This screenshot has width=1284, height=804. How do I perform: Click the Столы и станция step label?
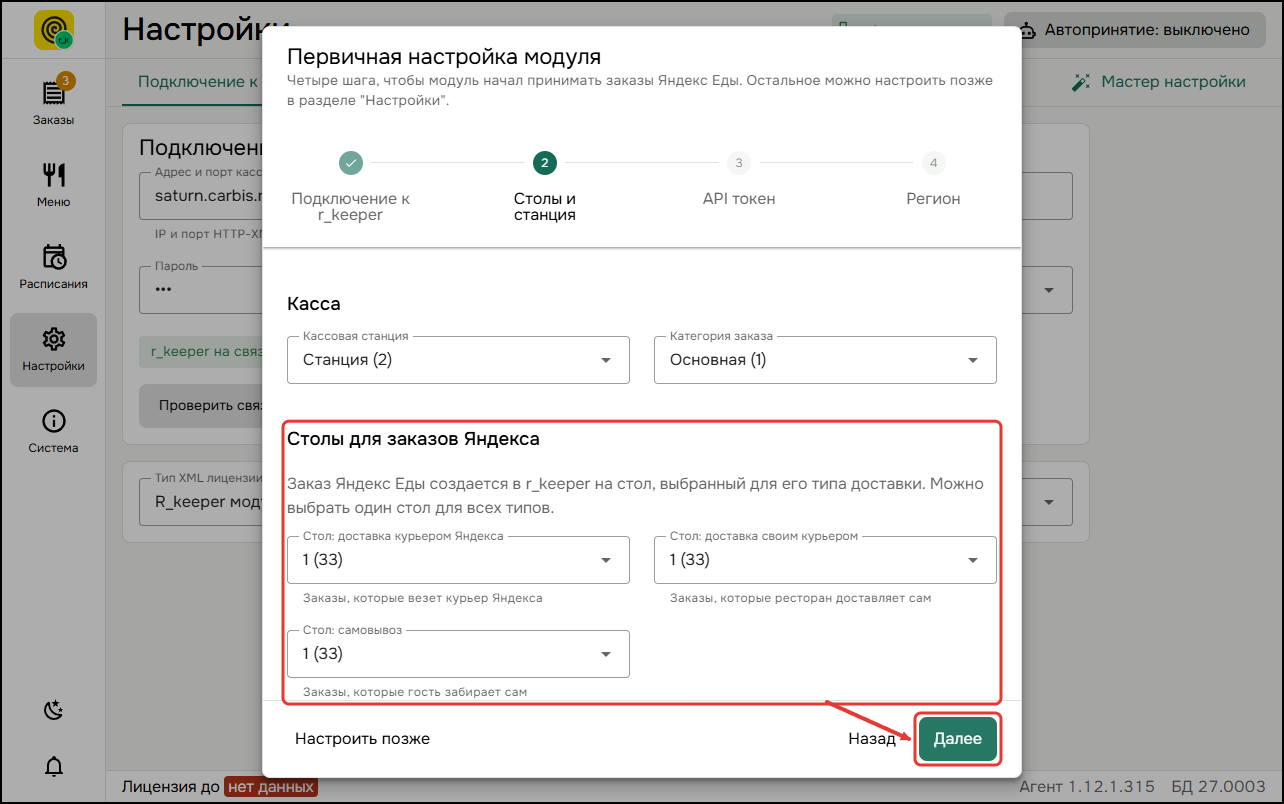(x=544, y=207)
